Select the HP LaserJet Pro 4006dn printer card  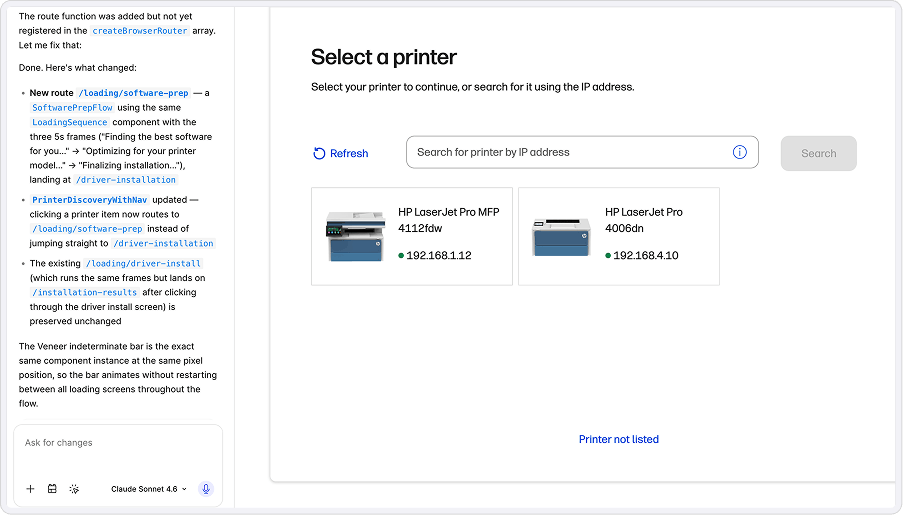[x=619, y=236]
